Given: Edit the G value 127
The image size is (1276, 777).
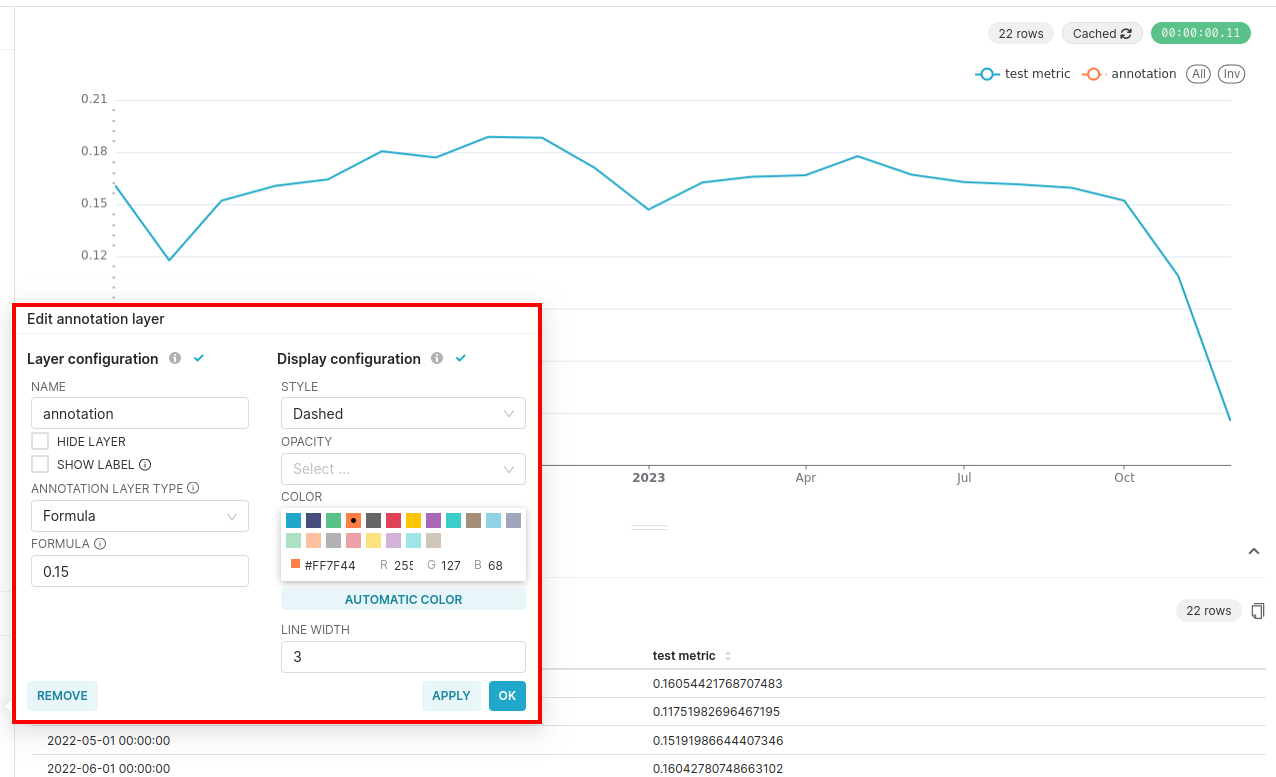Looking at the screenshot, I should (x=451, y=565).
